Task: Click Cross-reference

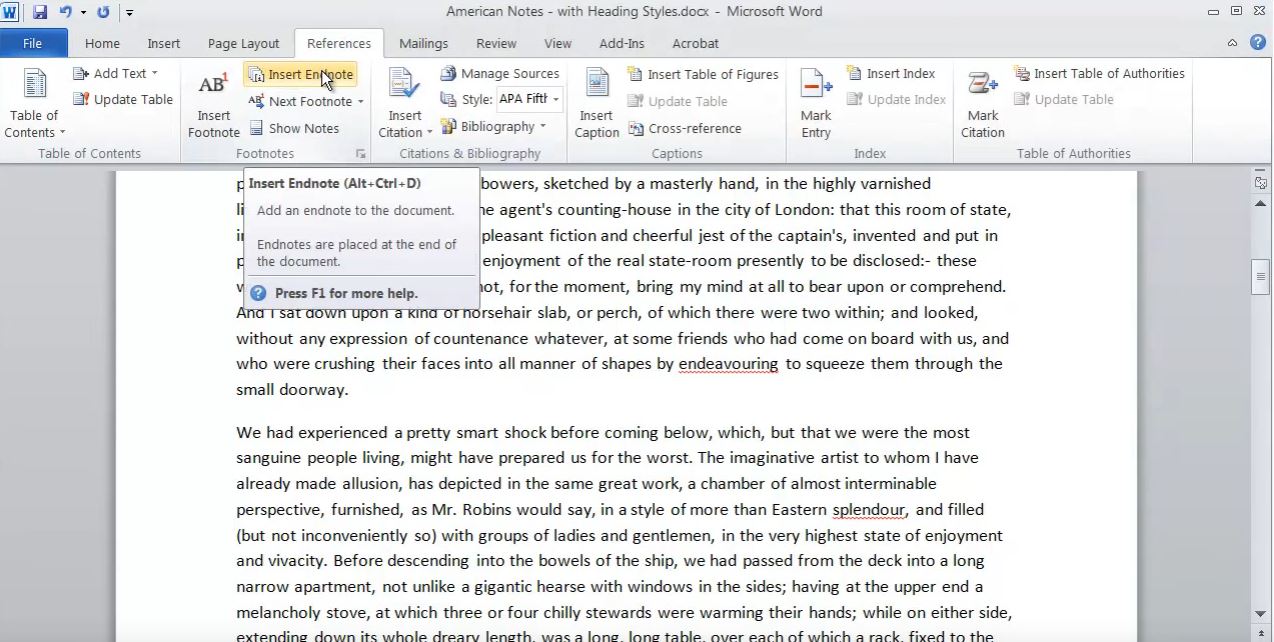Action: pos(685,128)
